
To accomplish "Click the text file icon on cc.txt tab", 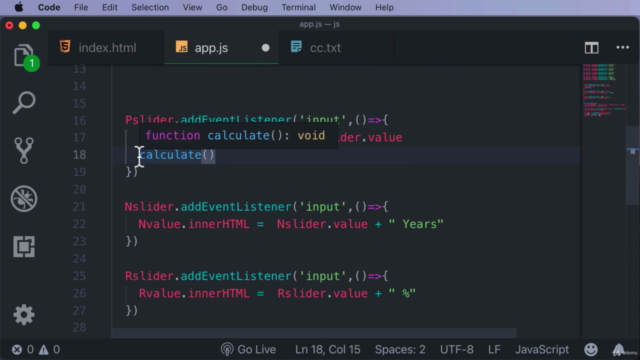I will click(x=296, y=47).
